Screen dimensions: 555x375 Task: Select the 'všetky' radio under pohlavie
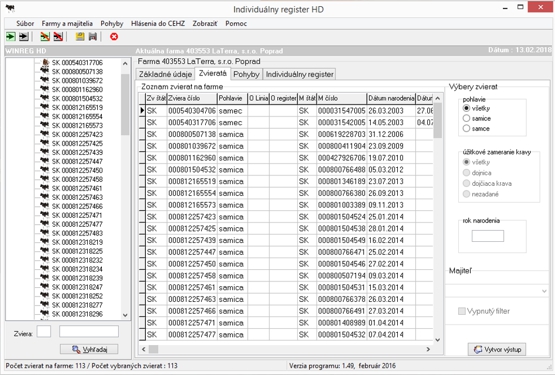click(x=467, y=108)
